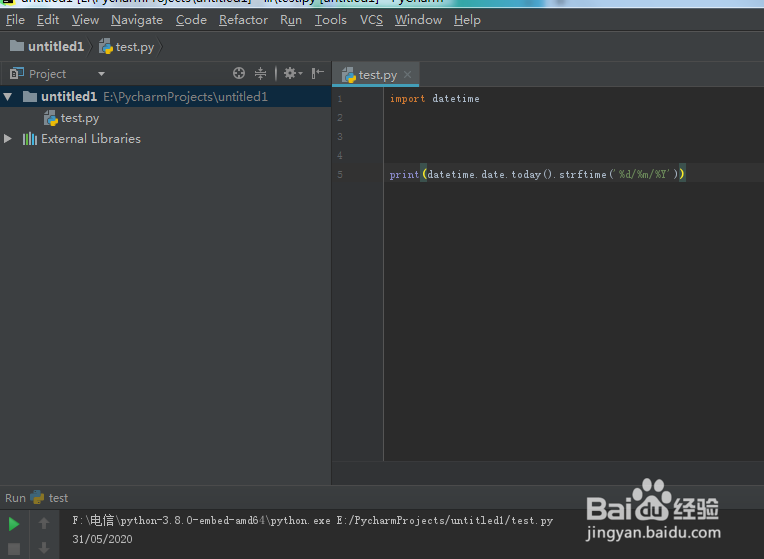This screenshot has width=764, height=559.
Task: Click the Project tool window icon
Action: (17, 74)
